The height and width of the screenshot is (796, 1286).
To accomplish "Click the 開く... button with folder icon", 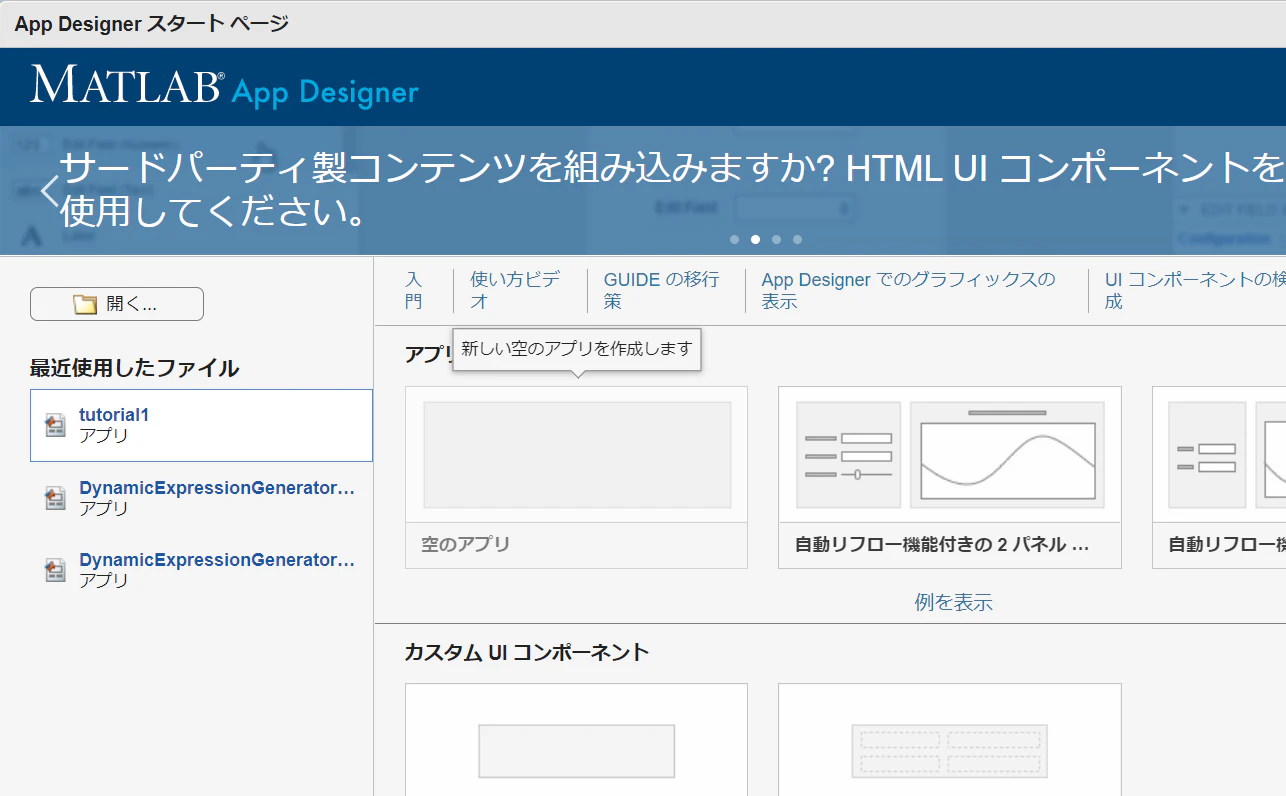I will tap(117, 304).
